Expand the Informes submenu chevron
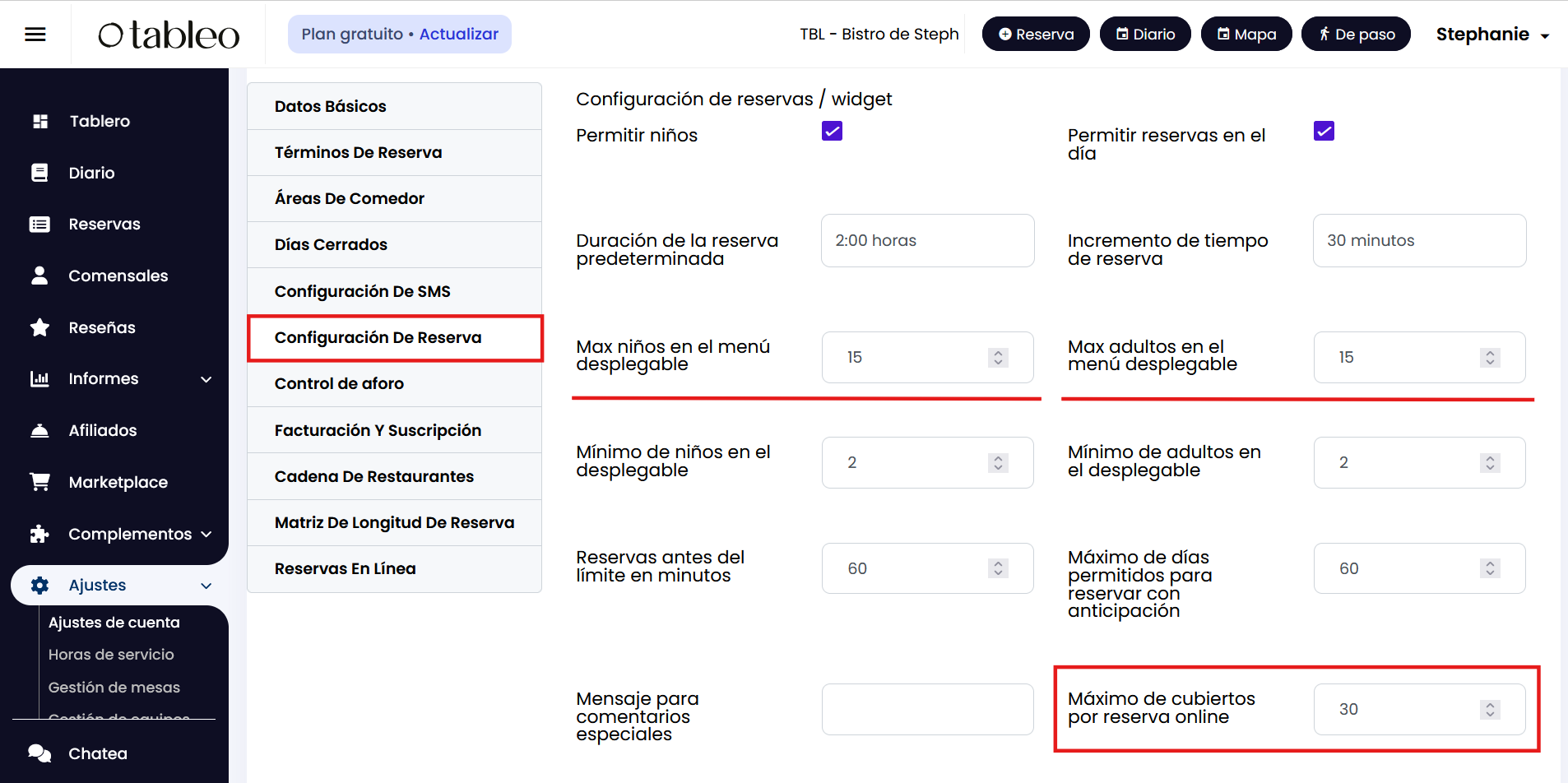Viewport: 1568px width, 783px height. click(206, 379)
